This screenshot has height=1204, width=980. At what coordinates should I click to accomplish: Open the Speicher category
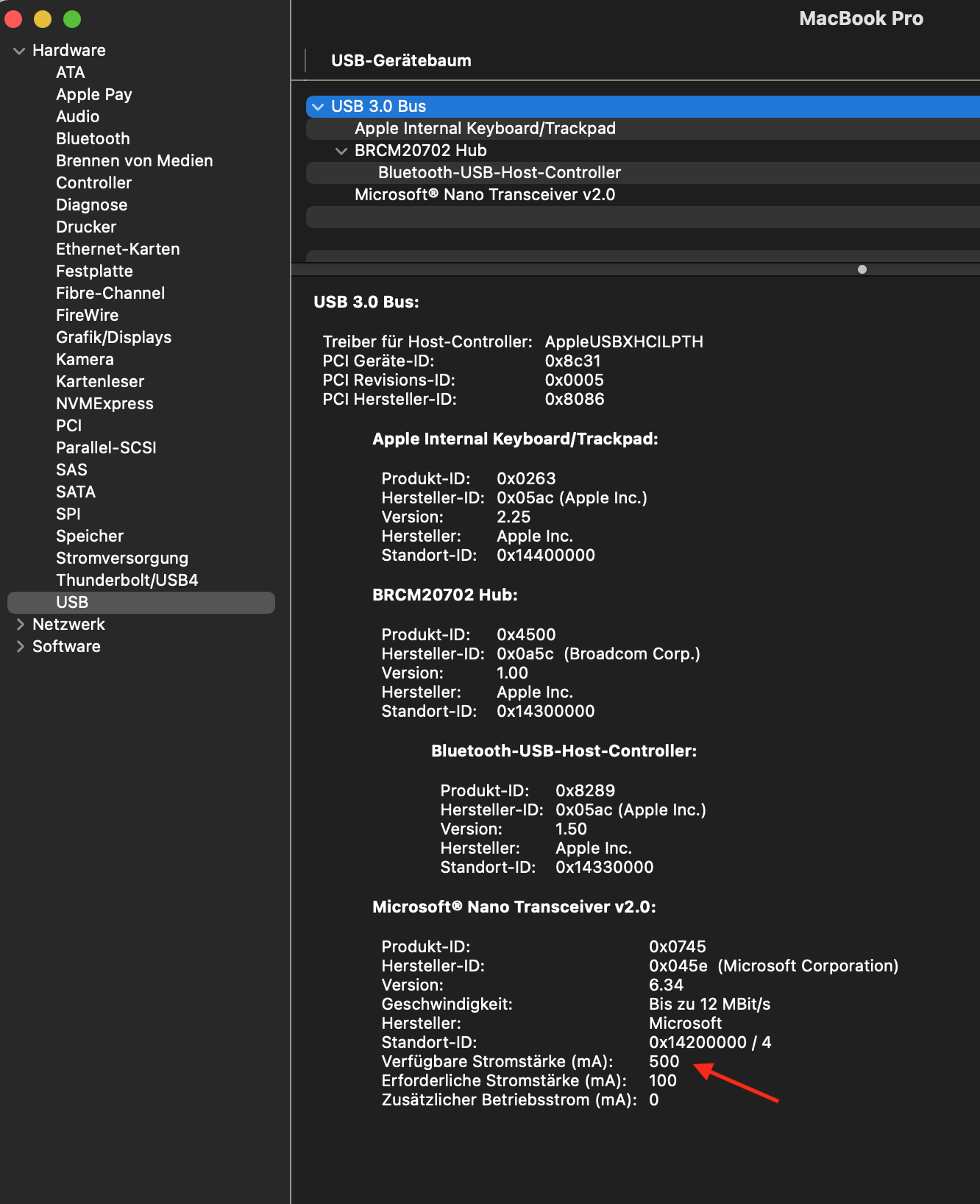(x=90, y=537)
